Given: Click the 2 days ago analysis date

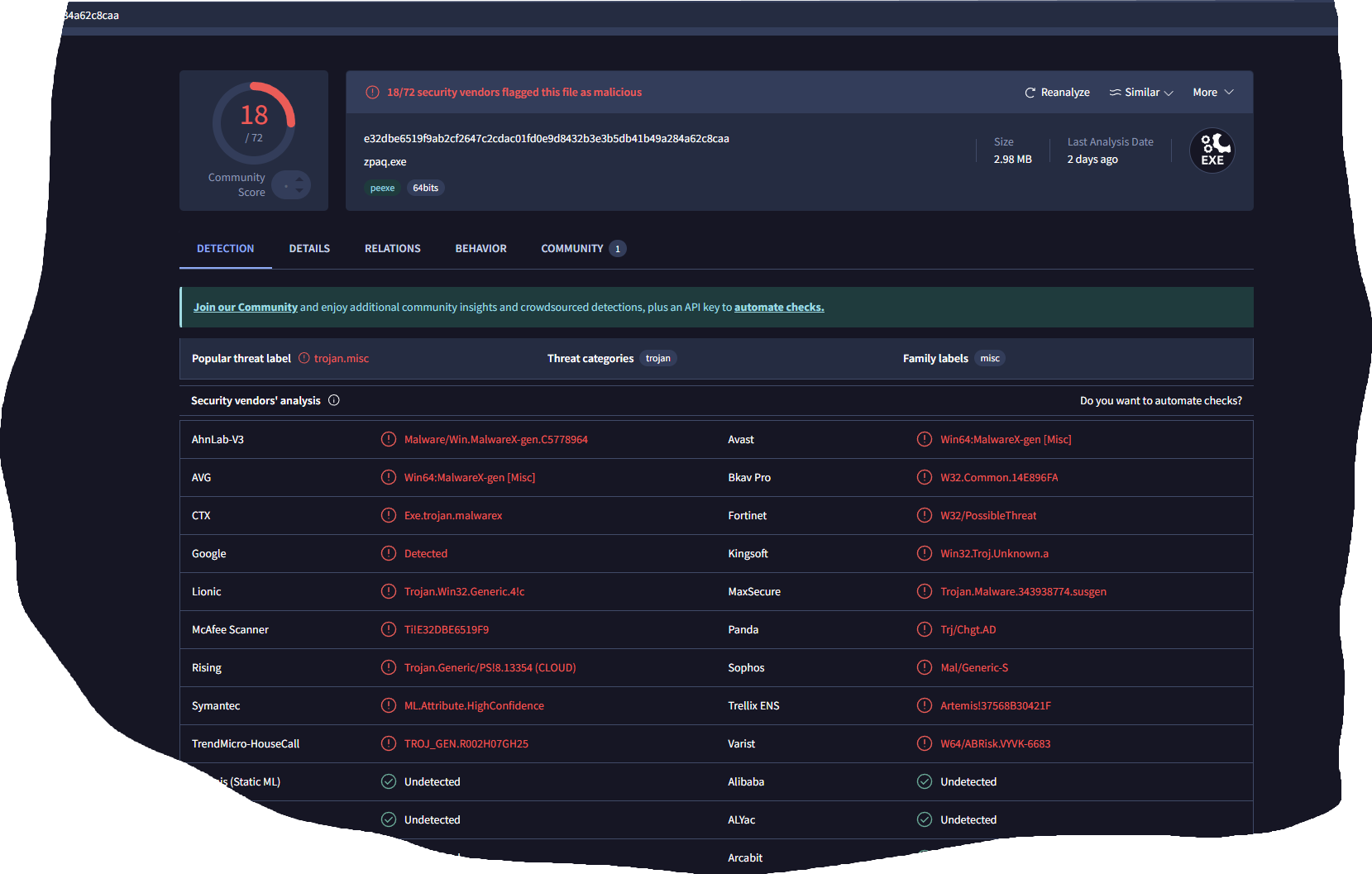Looking at the screenshot, I should 1092,159.
